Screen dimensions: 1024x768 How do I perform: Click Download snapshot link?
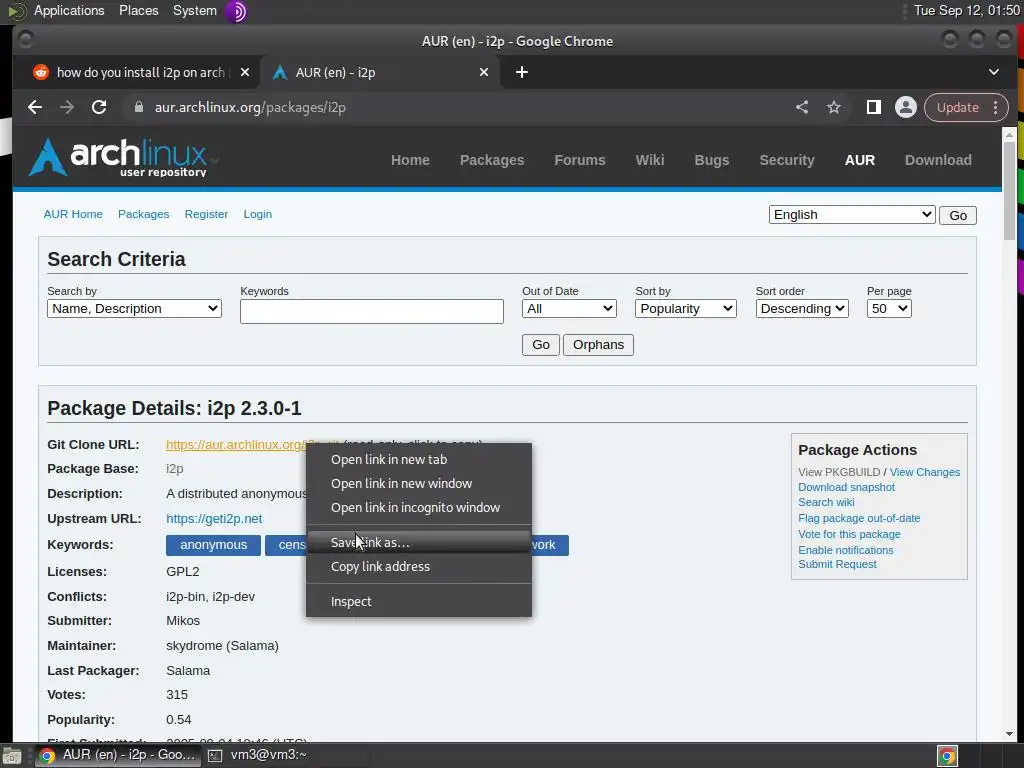click(846, 487)
